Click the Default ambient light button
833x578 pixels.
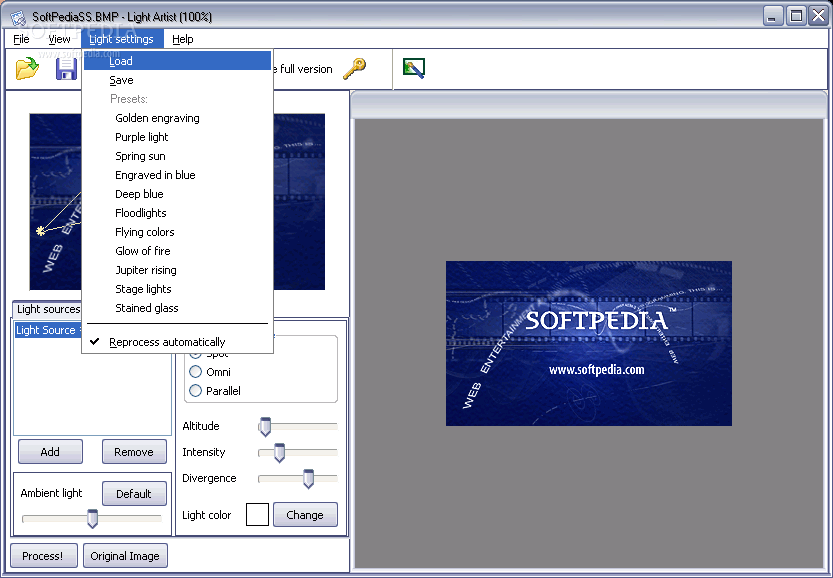coord(134,494)
